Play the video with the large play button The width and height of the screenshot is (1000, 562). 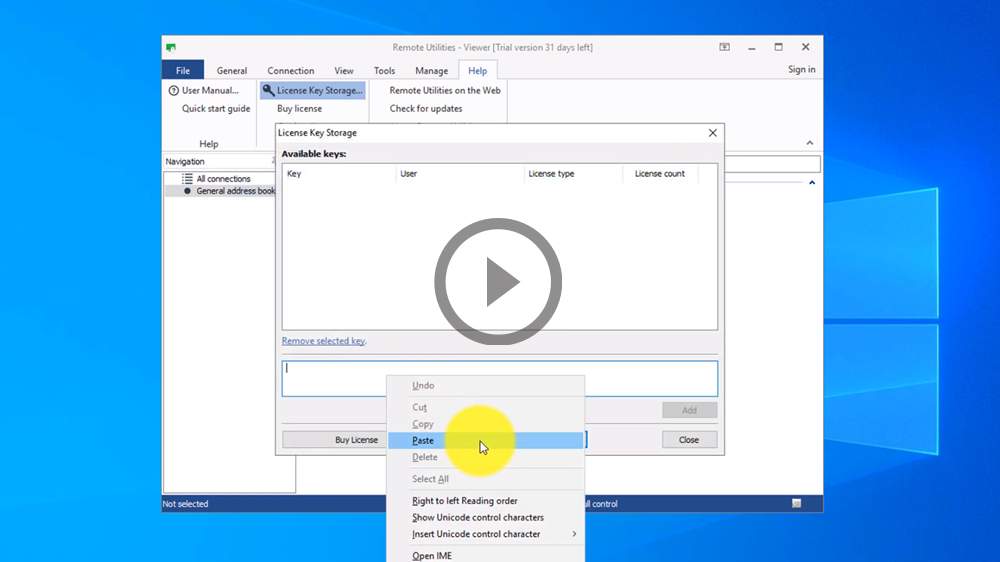(498, 281)
